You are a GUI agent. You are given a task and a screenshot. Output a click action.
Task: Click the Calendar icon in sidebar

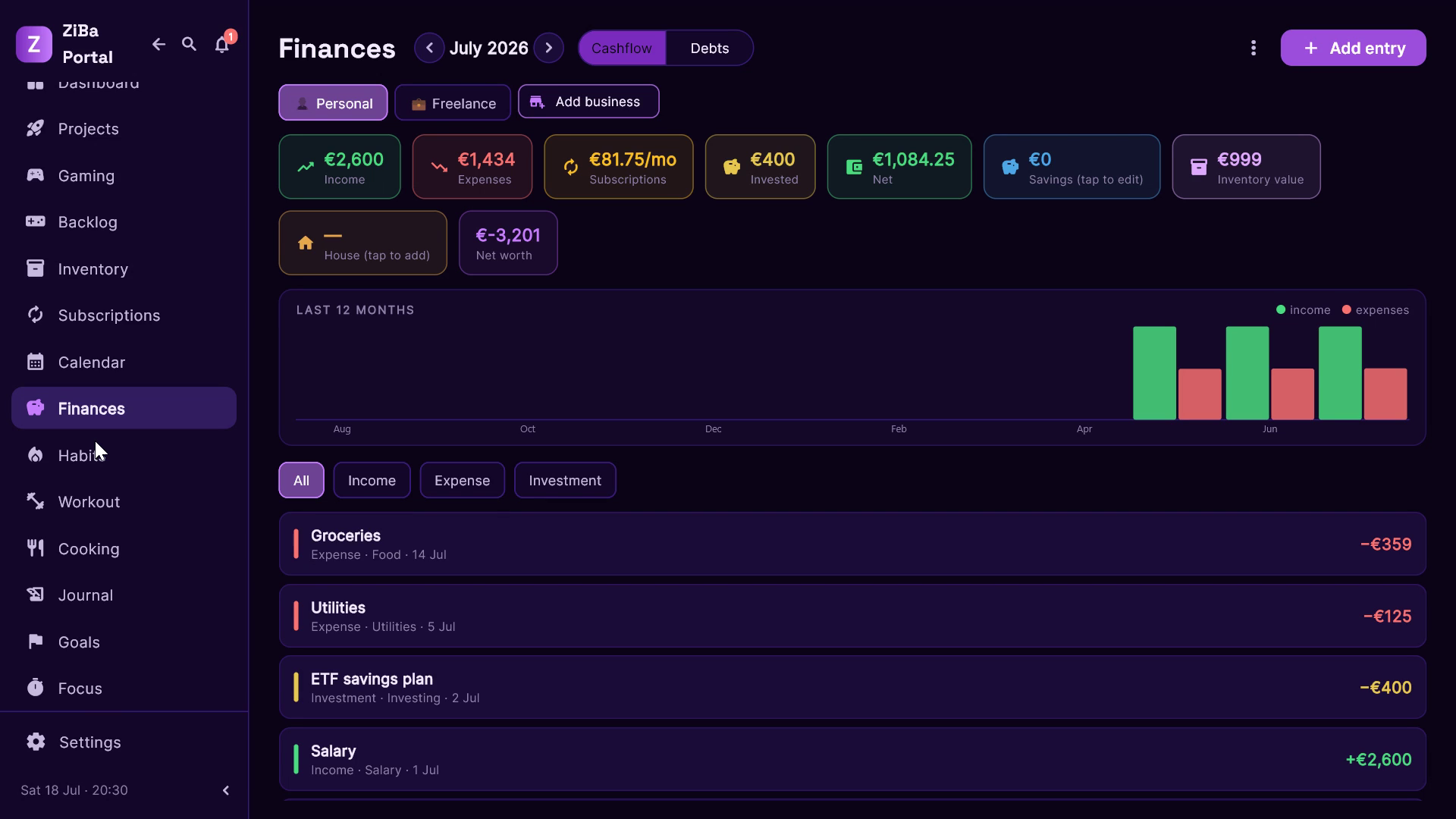click(36, 362)
